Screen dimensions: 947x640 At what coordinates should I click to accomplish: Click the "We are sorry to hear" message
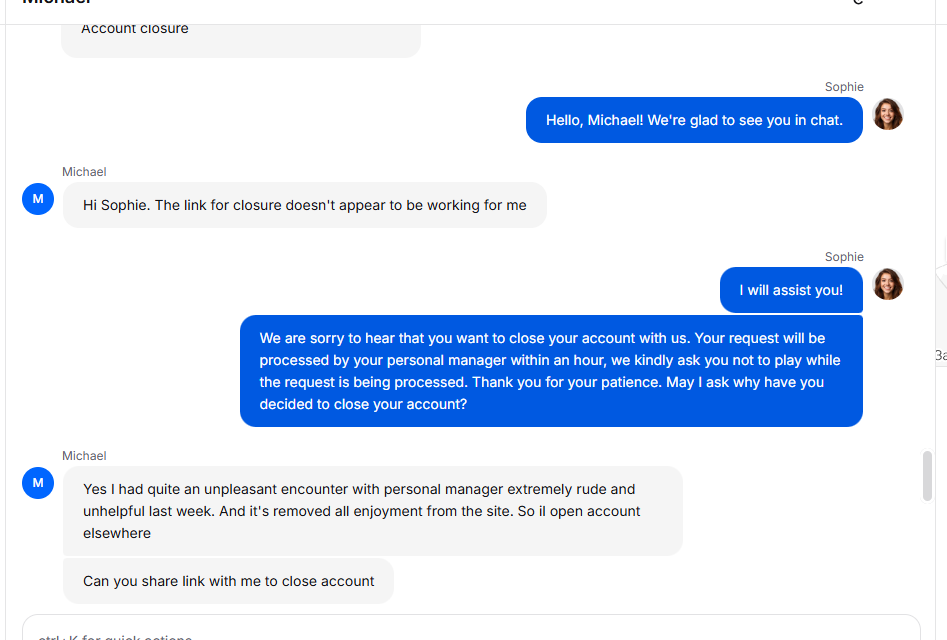pos(550,371)
